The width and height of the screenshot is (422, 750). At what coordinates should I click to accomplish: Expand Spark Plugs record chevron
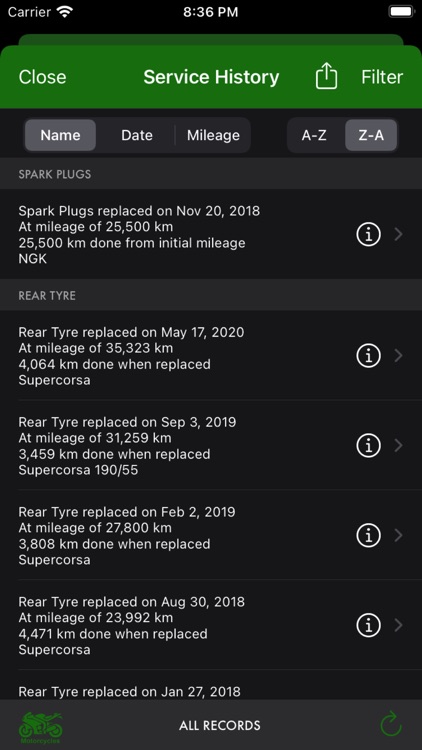[398, 234]
